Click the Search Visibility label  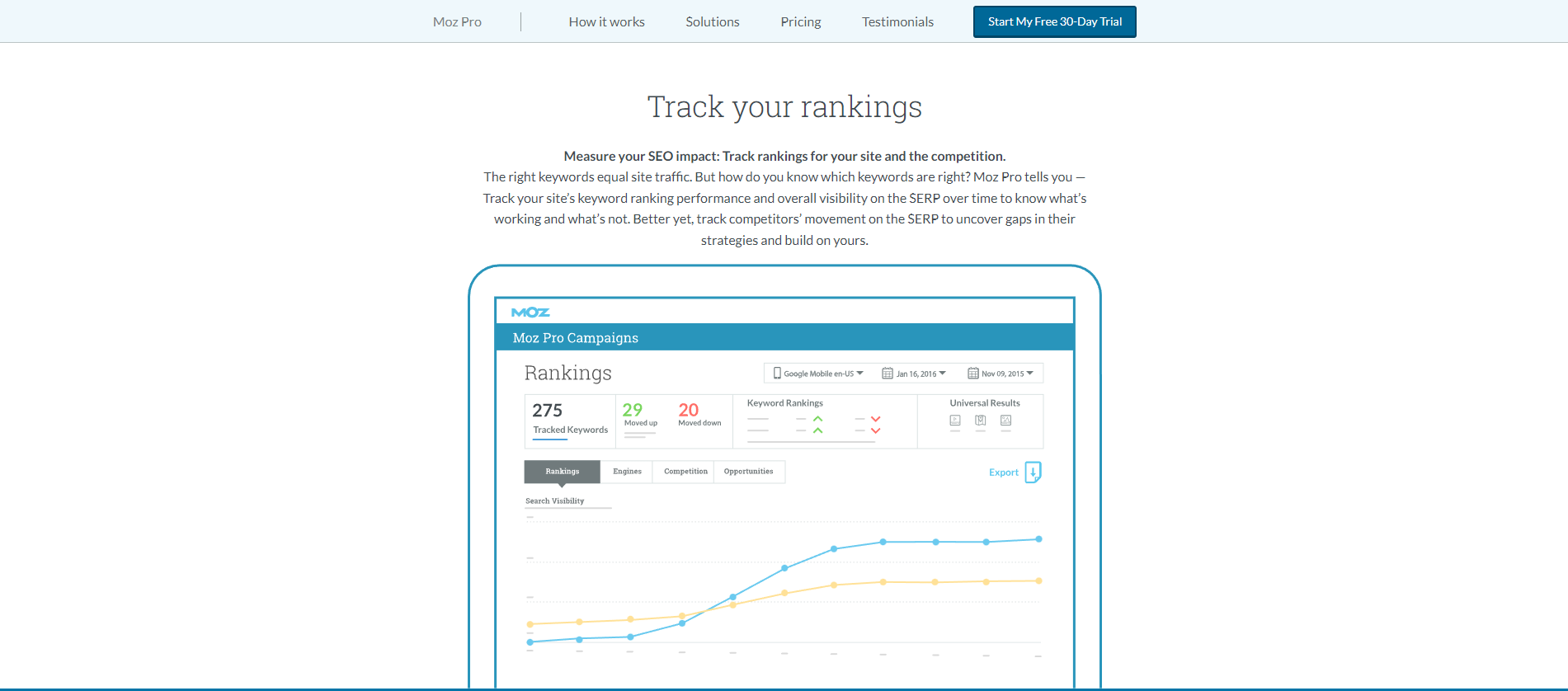555,501
